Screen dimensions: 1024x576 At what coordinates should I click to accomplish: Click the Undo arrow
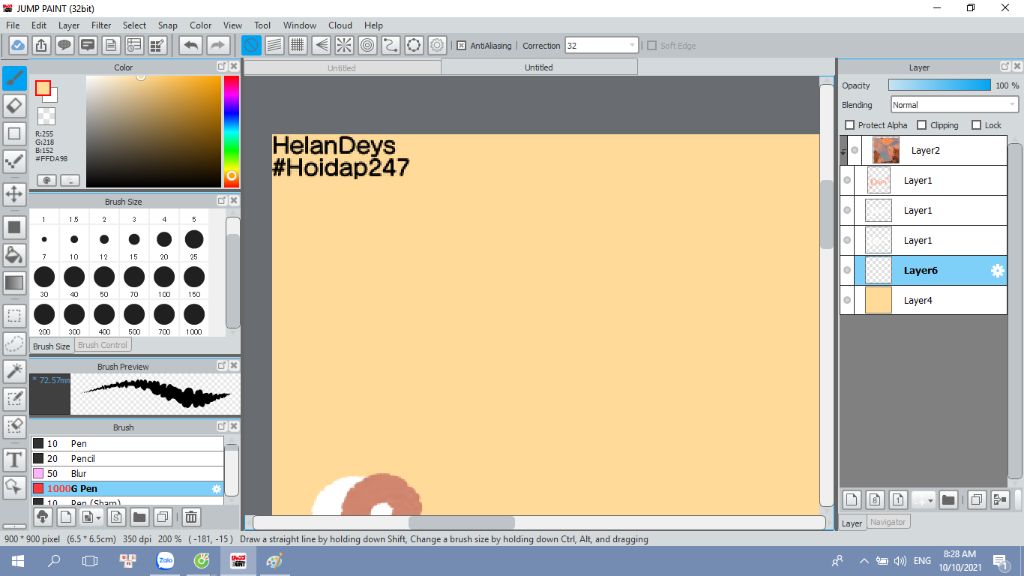point(191,45)
